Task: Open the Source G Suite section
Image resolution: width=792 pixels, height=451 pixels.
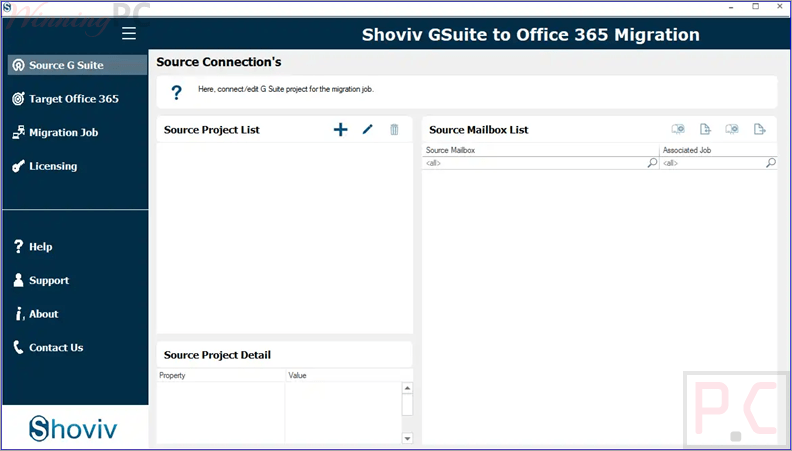Action: [77, 65]
